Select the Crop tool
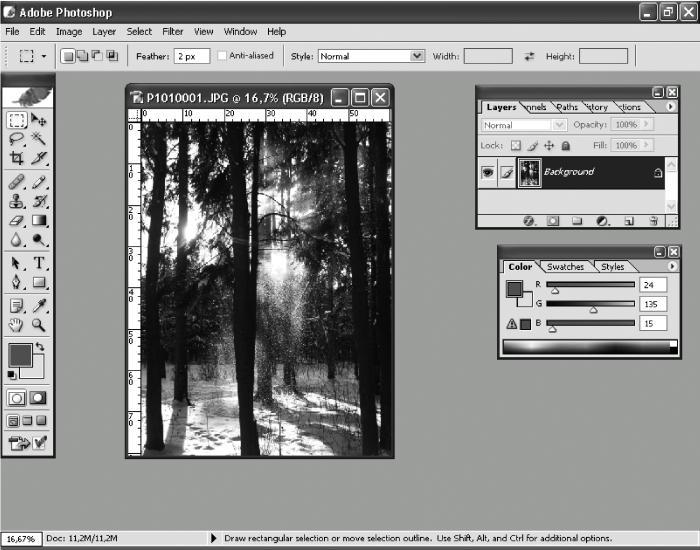700x550 pixels. [17, 158]
